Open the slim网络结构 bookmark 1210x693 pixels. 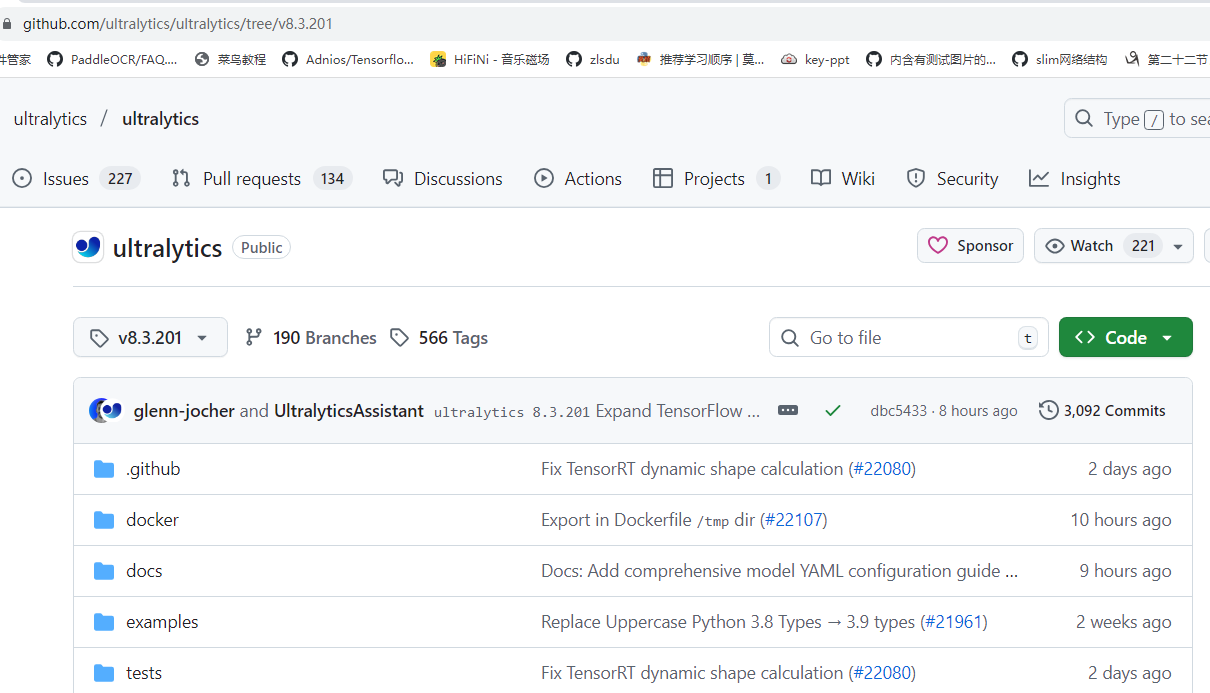(x=1060, y=59)
